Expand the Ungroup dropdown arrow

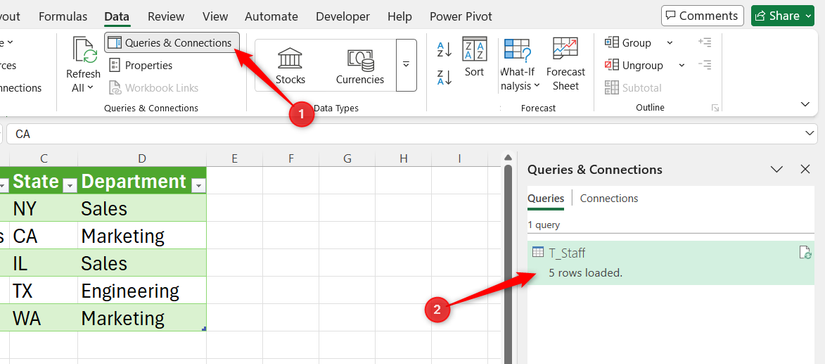click(x=681, y=65)
